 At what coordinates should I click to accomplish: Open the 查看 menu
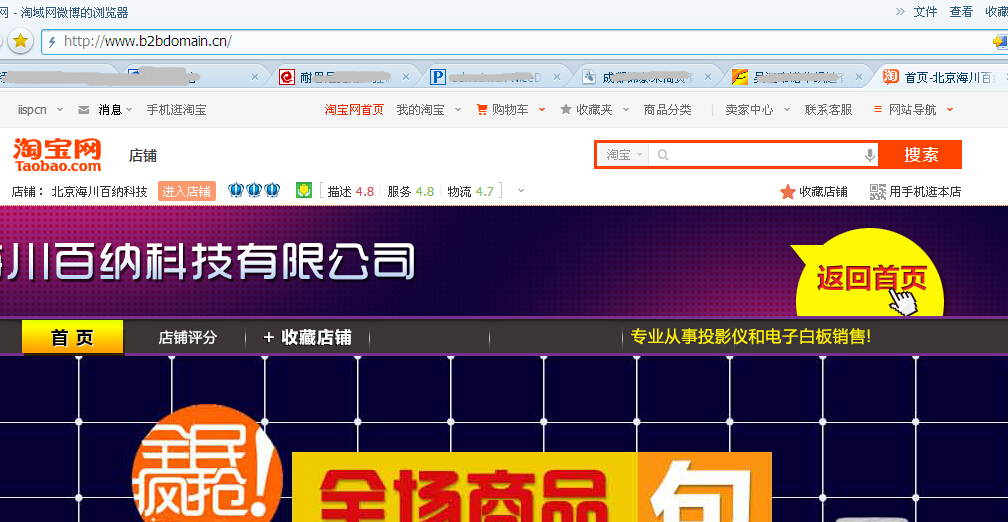click(x=961, y=12)
